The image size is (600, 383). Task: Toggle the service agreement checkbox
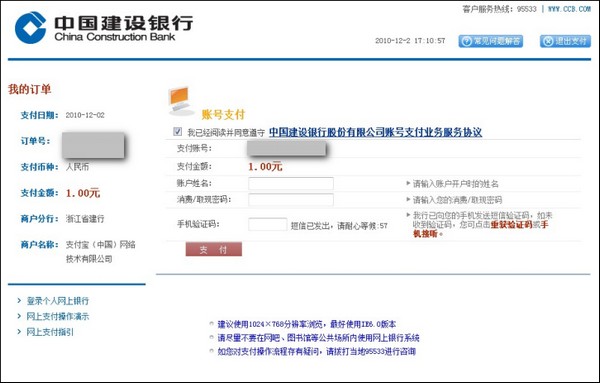point(178,132)
